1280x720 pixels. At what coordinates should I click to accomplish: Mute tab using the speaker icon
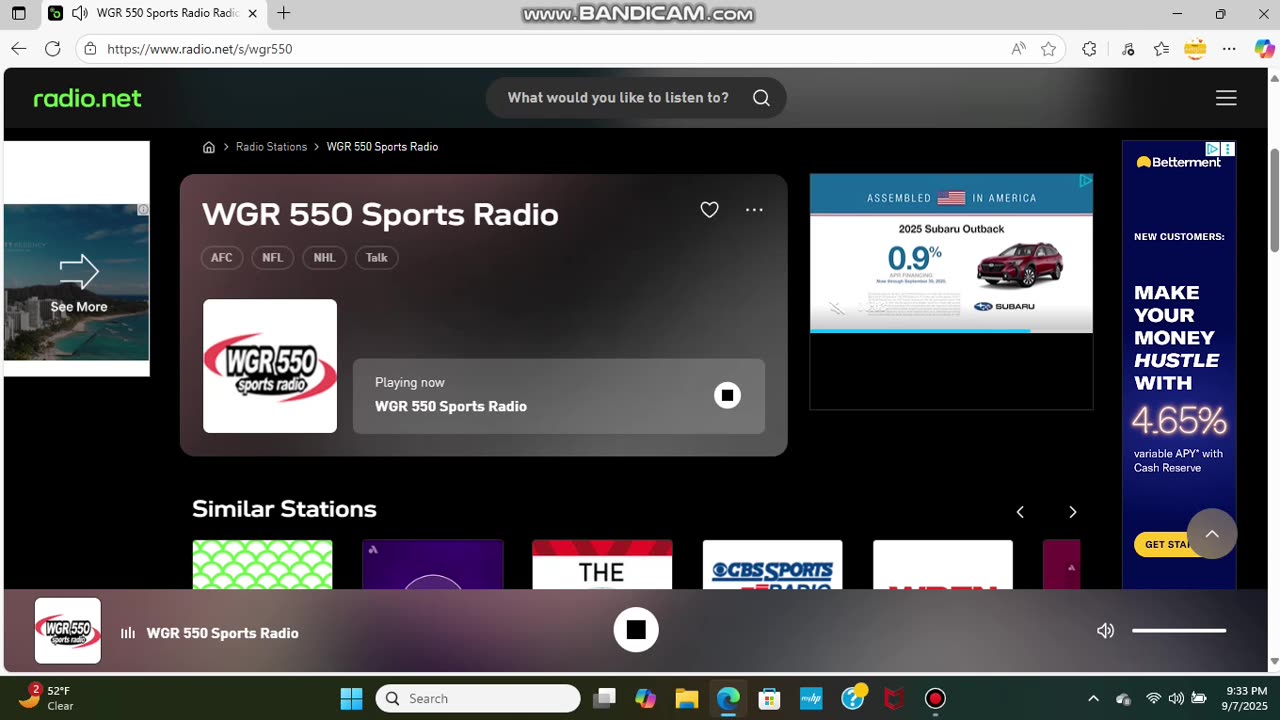79,14
